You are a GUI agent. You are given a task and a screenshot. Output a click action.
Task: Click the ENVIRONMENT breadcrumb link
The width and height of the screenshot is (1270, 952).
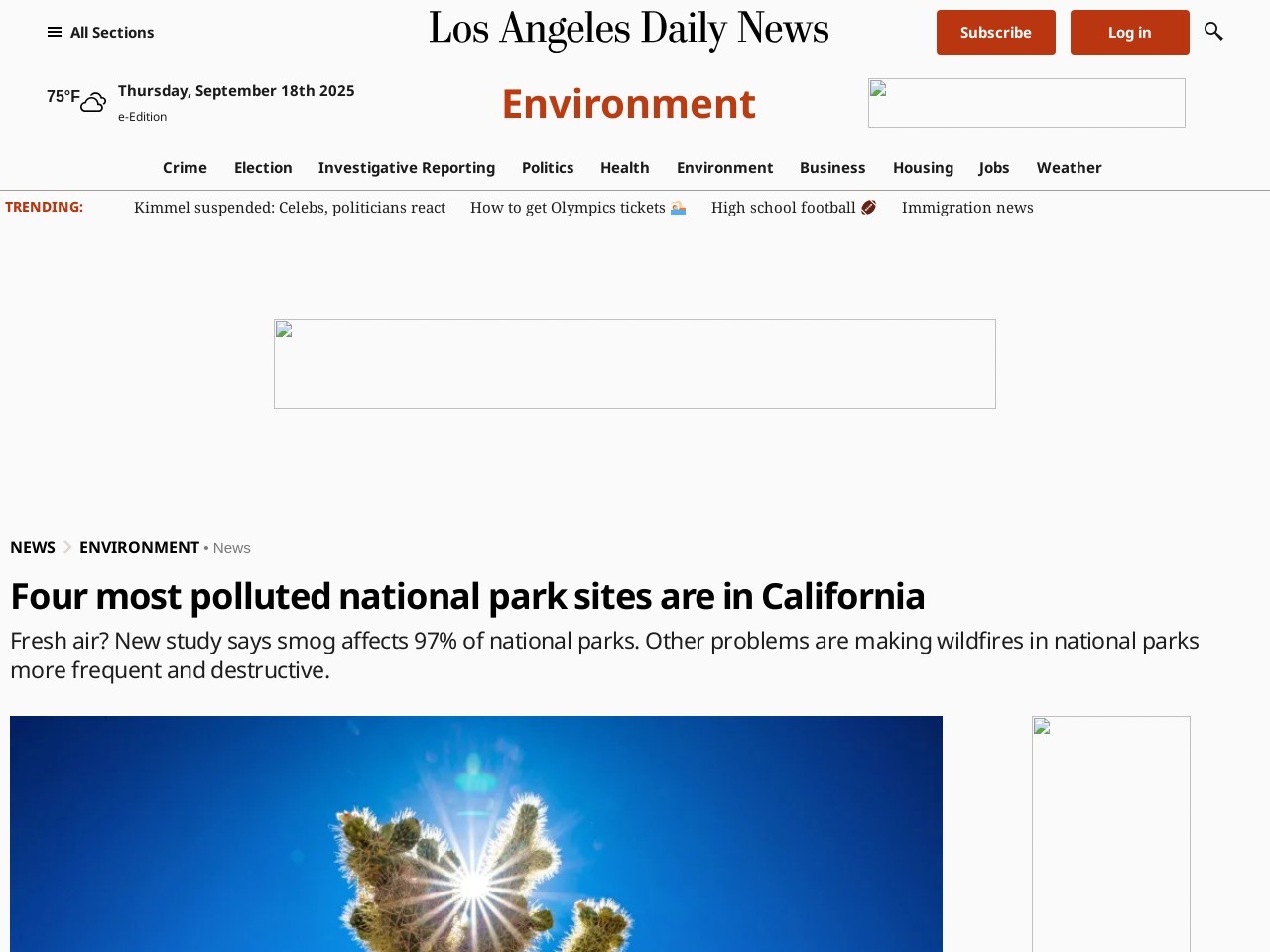(x=139, y=547)
